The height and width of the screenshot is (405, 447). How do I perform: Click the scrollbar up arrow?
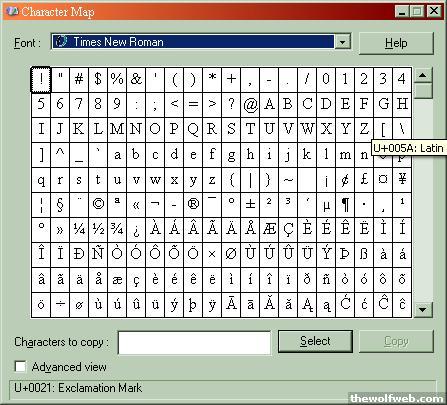pyautogui.click(x=423, y=75)
